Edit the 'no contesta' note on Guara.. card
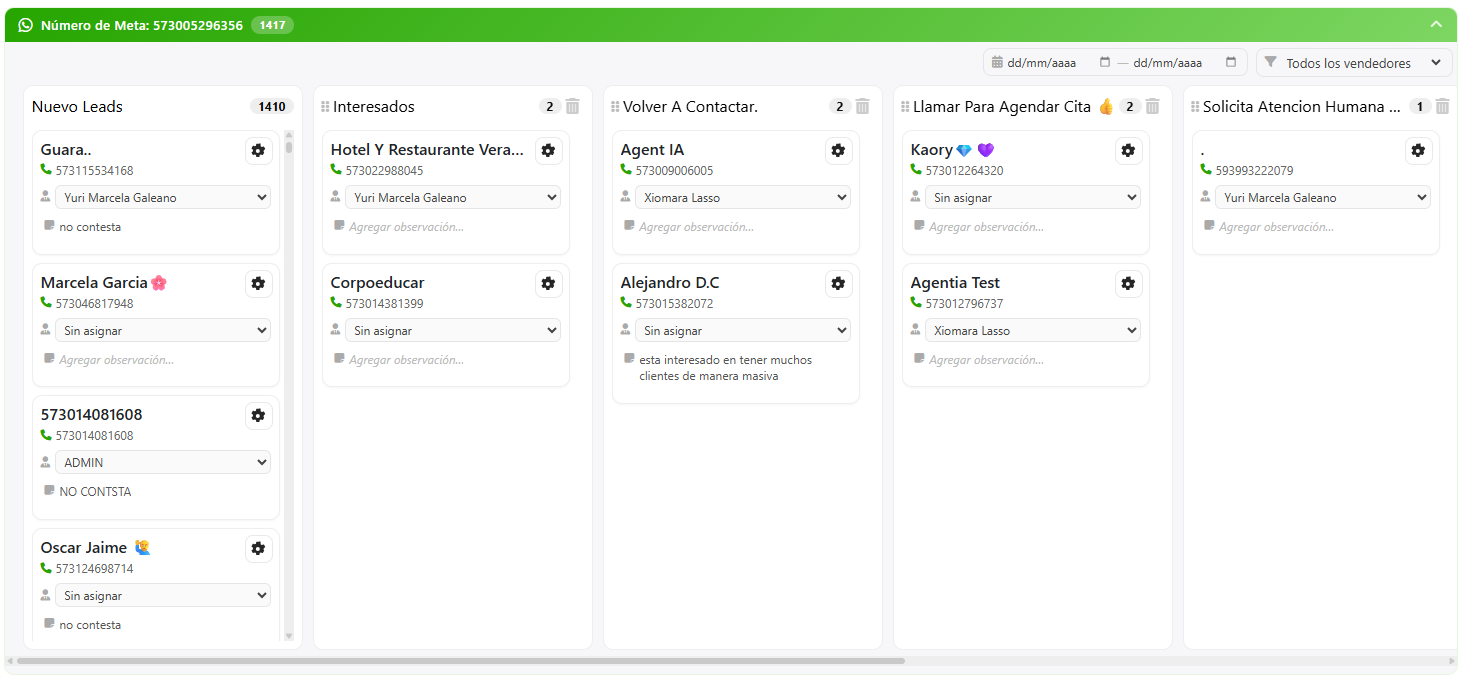The width and height of the screenshot is (1466, 680). [90, 227]
